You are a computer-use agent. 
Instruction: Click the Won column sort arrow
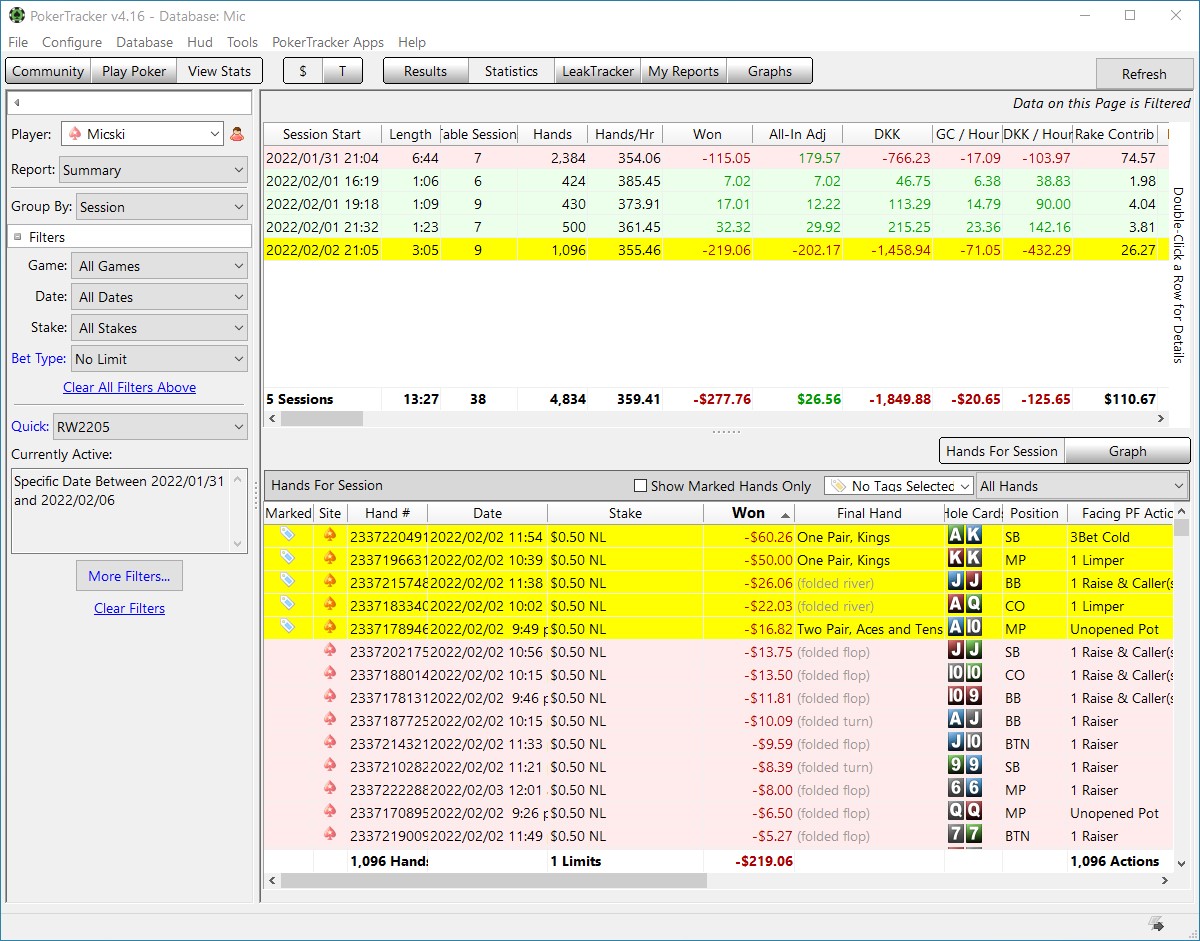[785, 514]
